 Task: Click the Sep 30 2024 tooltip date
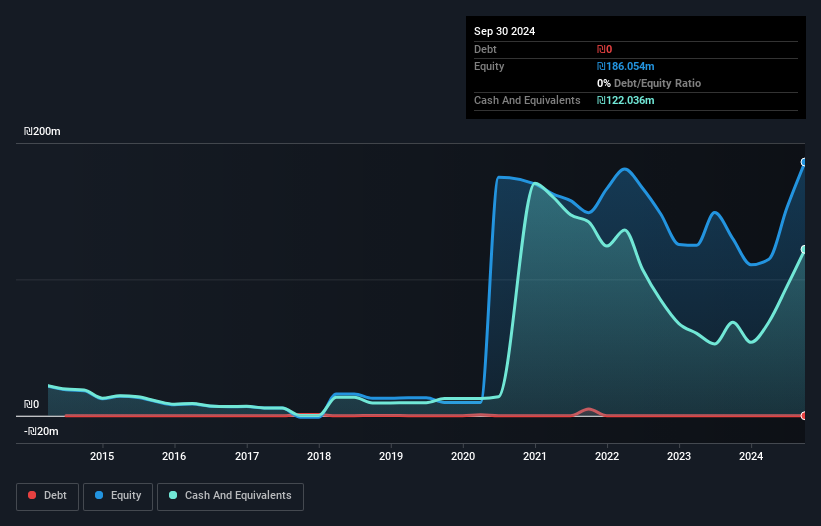pos(504,31)
